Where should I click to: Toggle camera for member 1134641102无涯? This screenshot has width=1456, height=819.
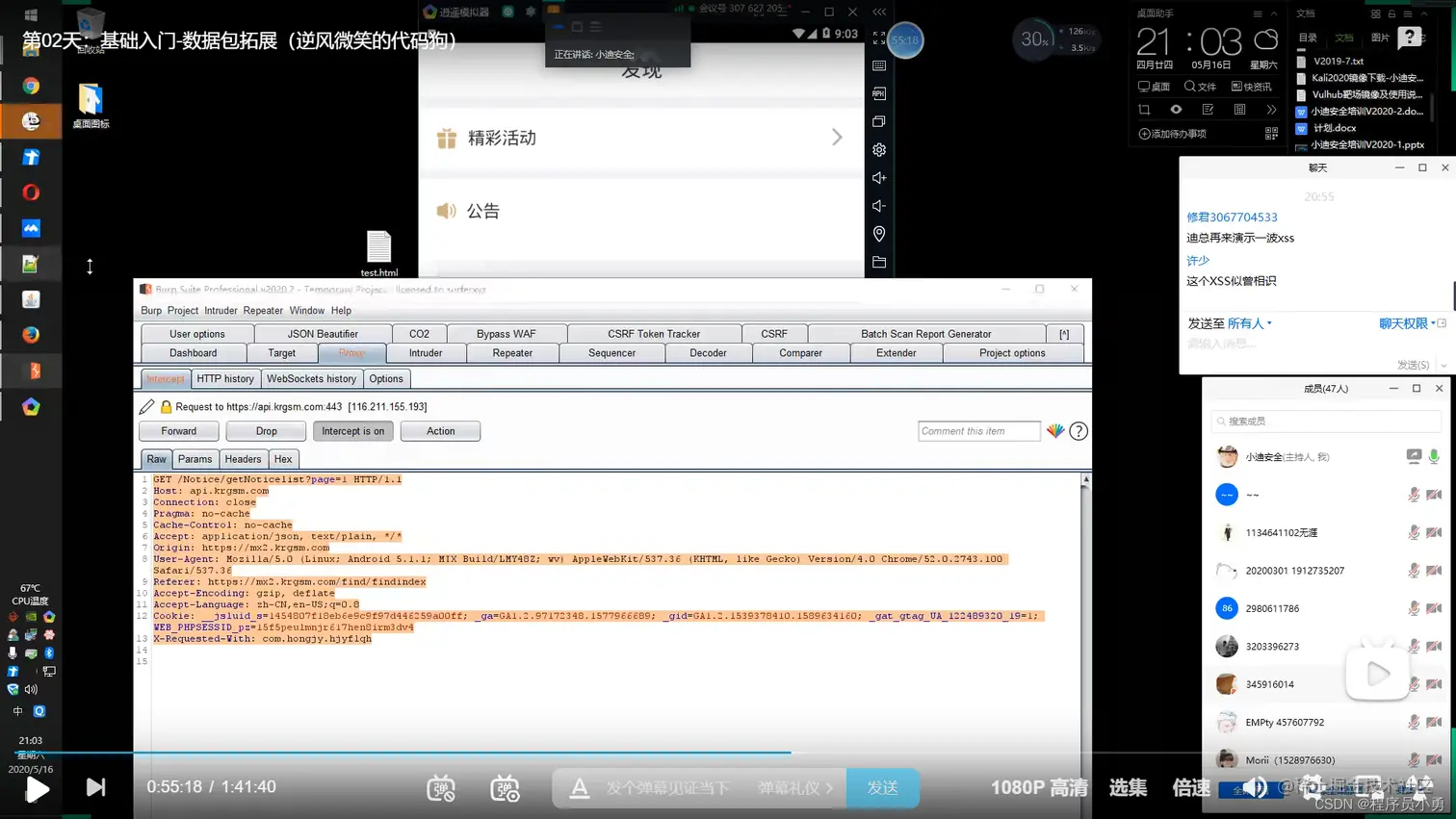[1434, 532]
